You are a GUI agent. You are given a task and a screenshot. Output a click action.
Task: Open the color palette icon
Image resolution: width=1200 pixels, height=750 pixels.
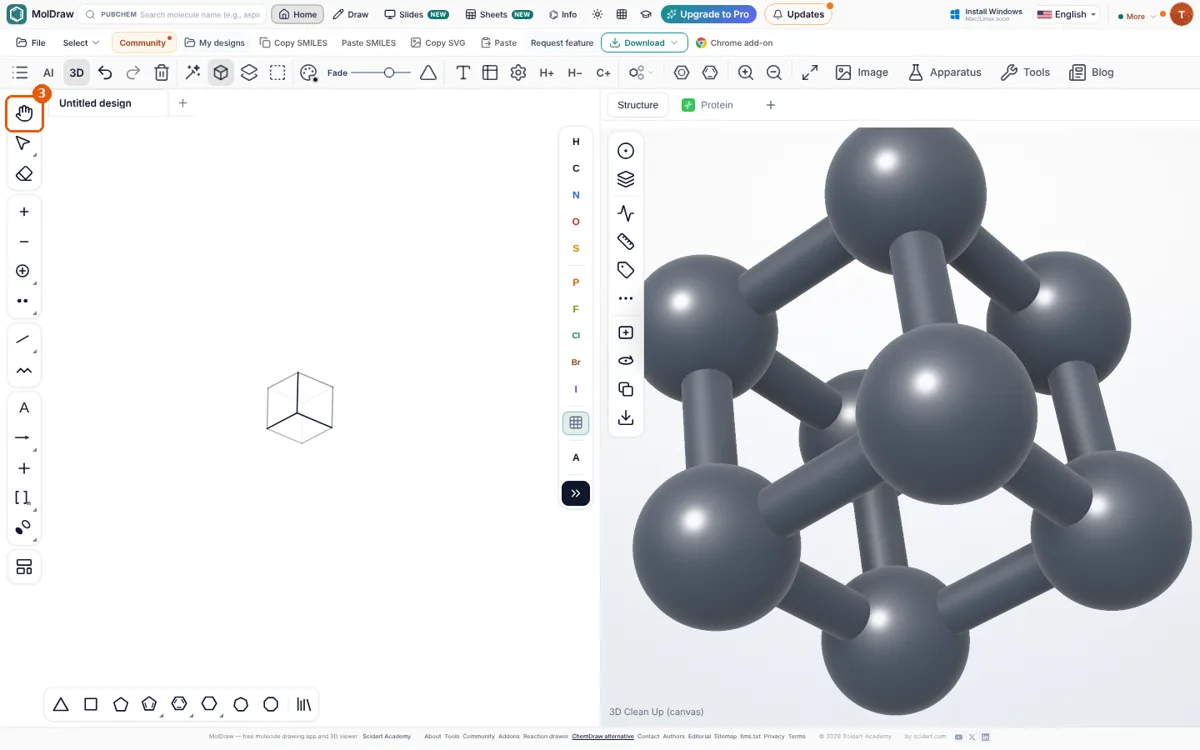coord(308,72)
